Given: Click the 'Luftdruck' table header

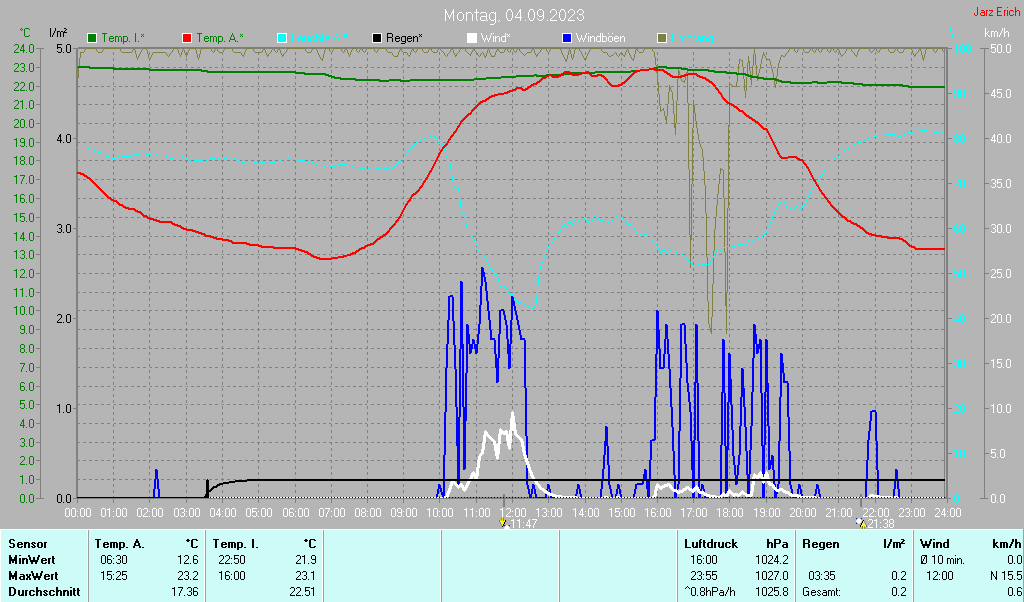Looking at the screenshot, I should click(711, 544).
